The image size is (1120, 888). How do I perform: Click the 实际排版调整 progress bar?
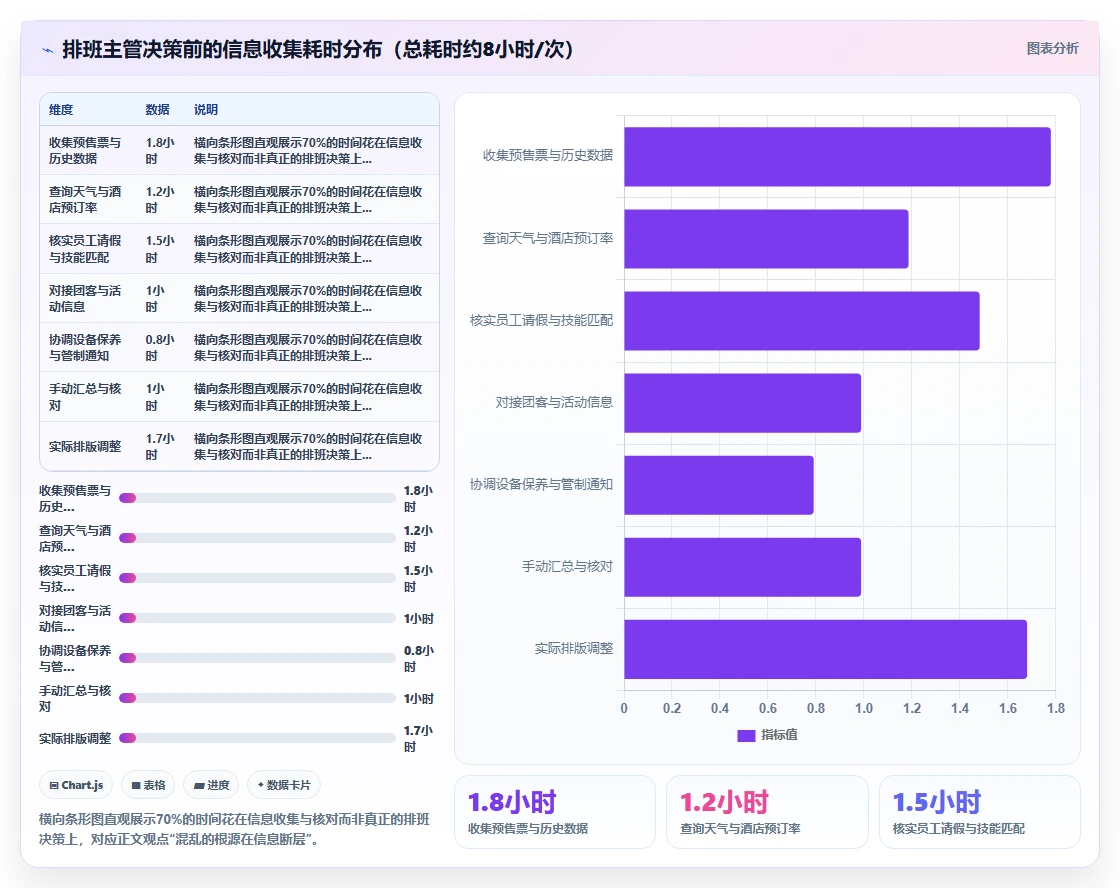click(x=257, y=738)
